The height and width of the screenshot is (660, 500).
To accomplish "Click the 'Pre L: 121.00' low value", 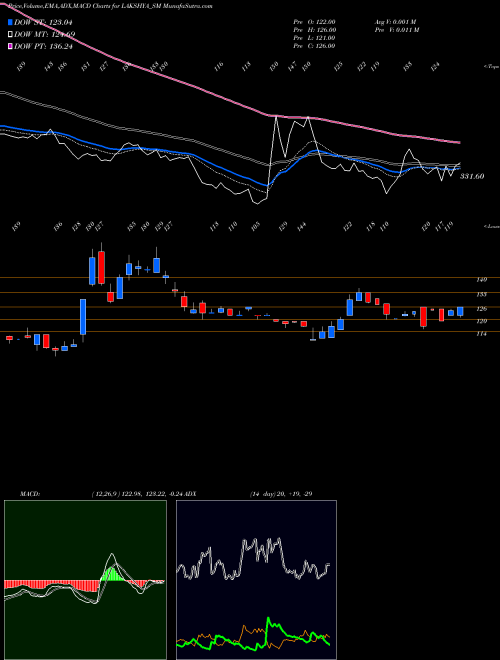I will click(314, 38).
